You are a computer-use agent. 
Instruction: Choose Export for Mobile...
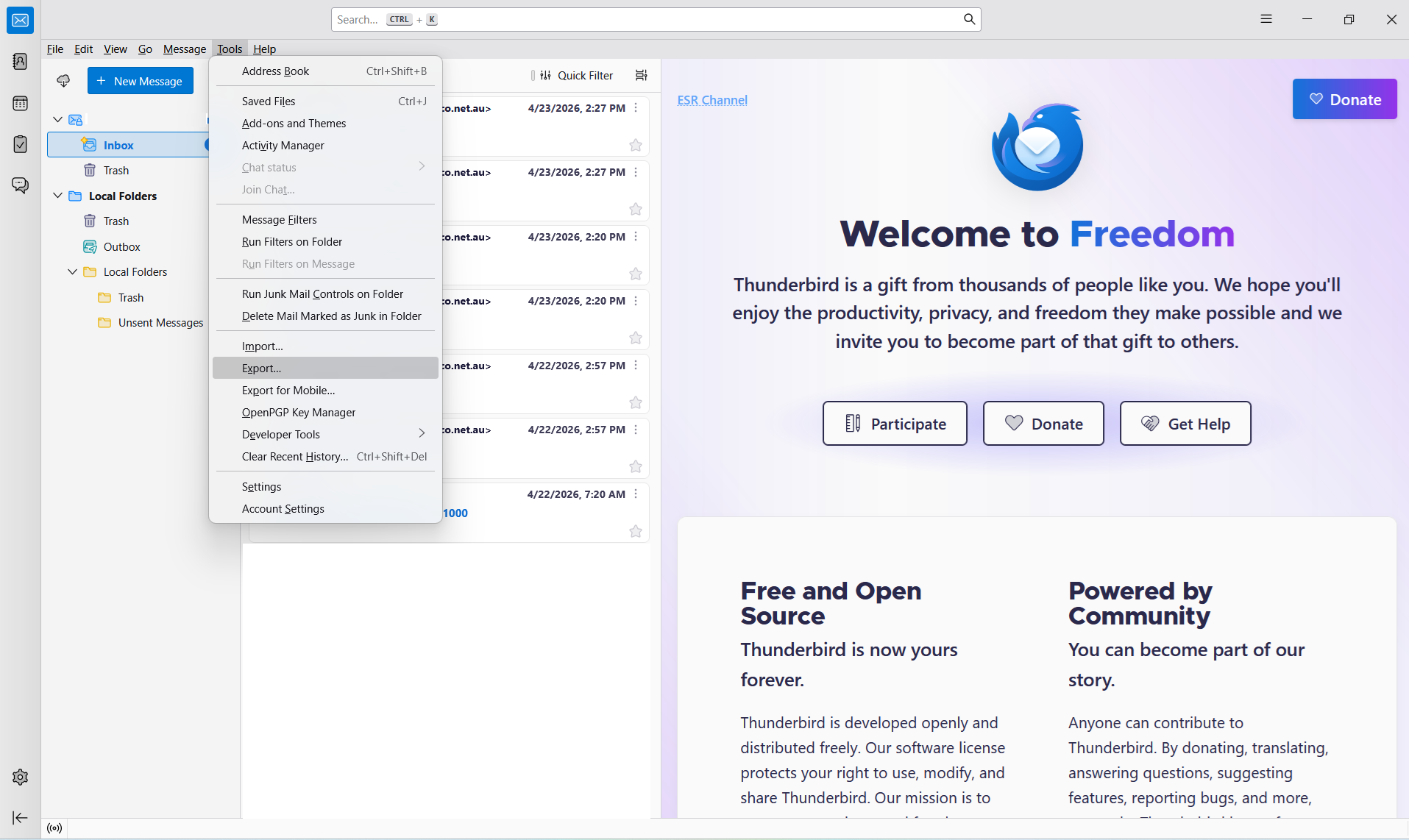click(x=325, y=390)
